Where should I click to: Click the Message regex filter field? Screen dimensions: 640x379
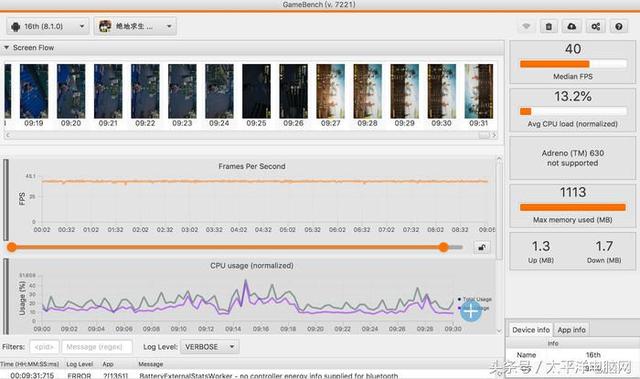(97, 347)
